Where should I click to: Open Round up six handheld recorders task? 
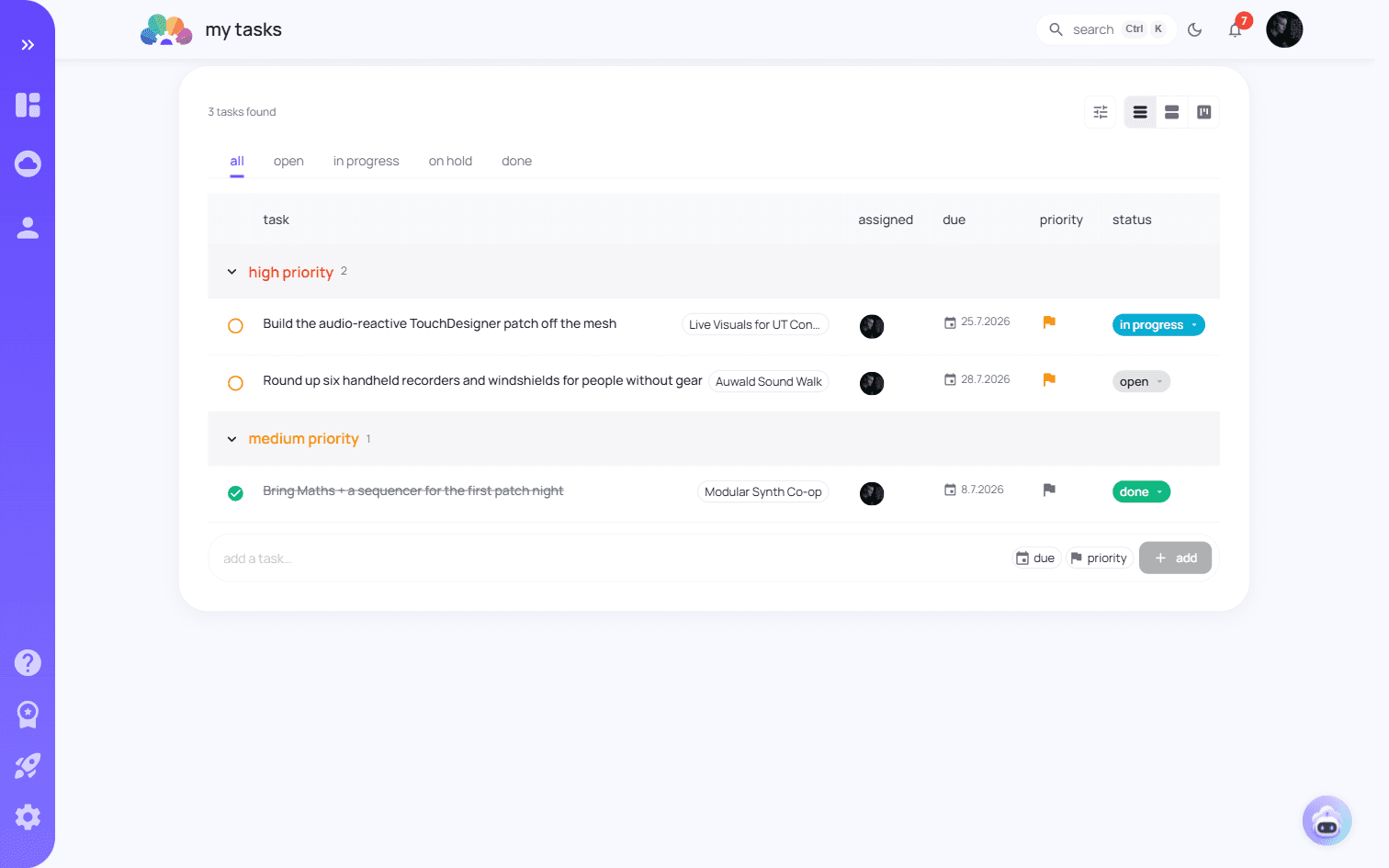482,380
